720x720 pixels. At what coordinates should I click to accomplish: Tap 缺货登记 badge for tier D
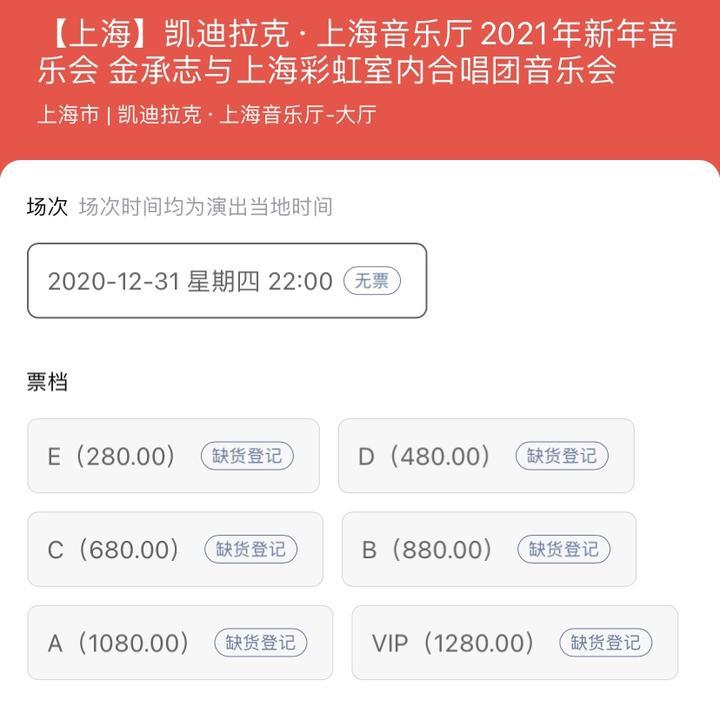pyautogui.click(x=562, y=457)
